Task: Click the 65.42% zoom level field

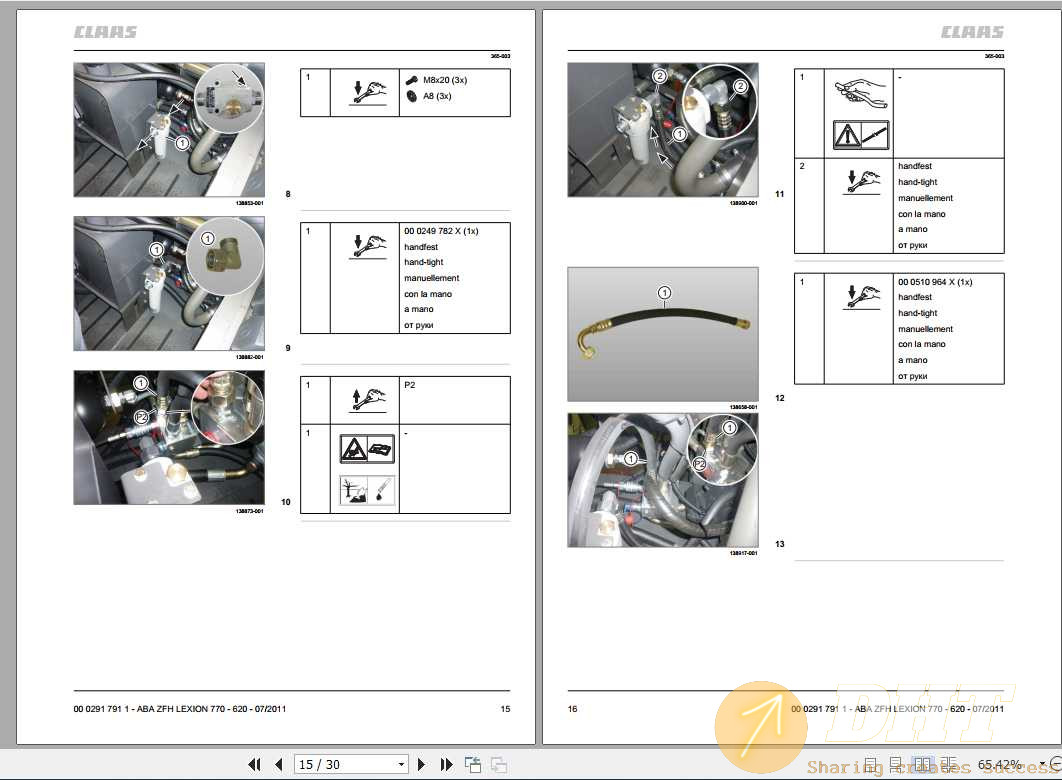Action: 1001,764
